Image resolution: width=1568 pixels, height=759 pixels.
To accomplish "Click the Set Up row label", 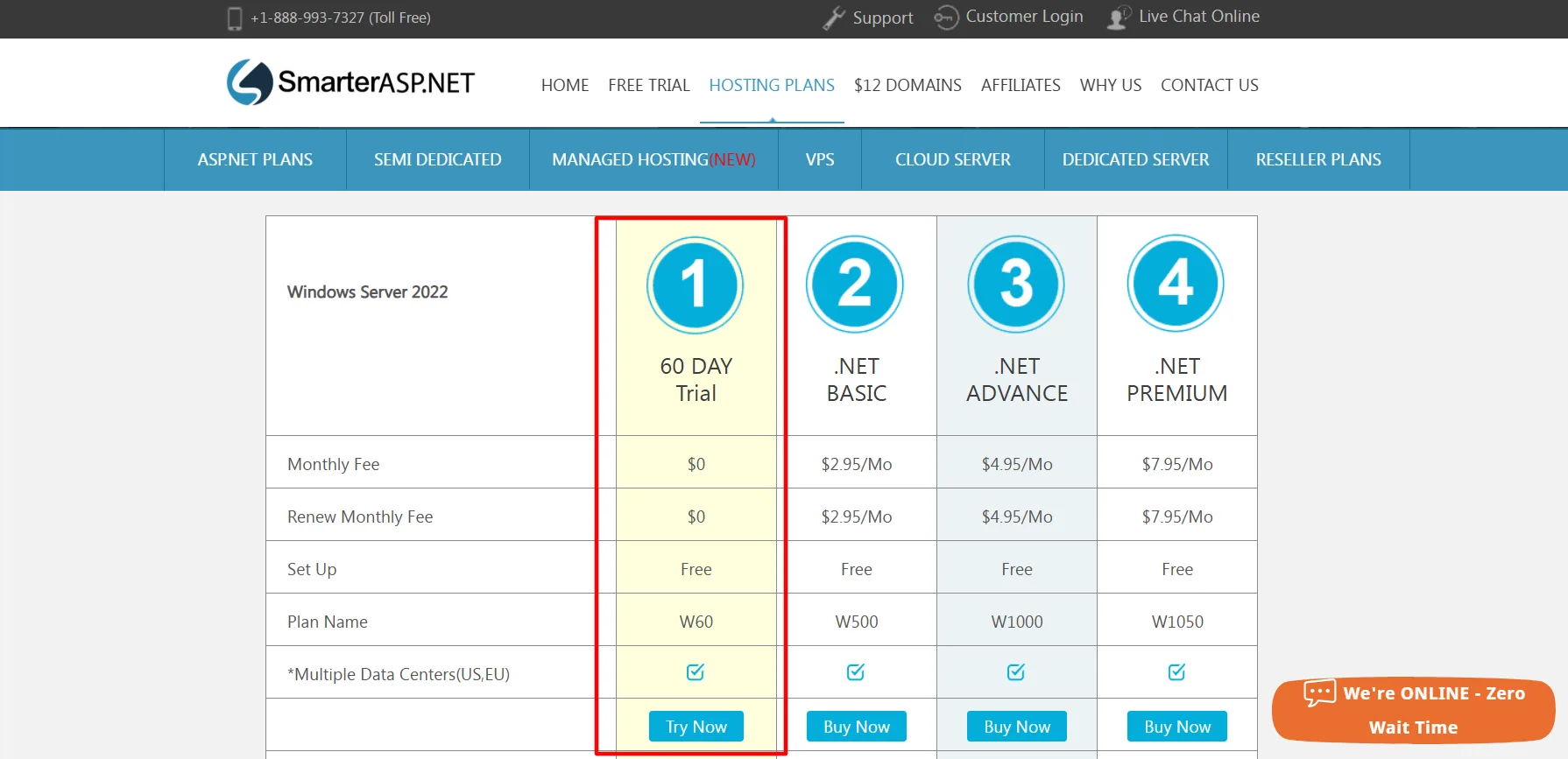I will coord(312,569).
